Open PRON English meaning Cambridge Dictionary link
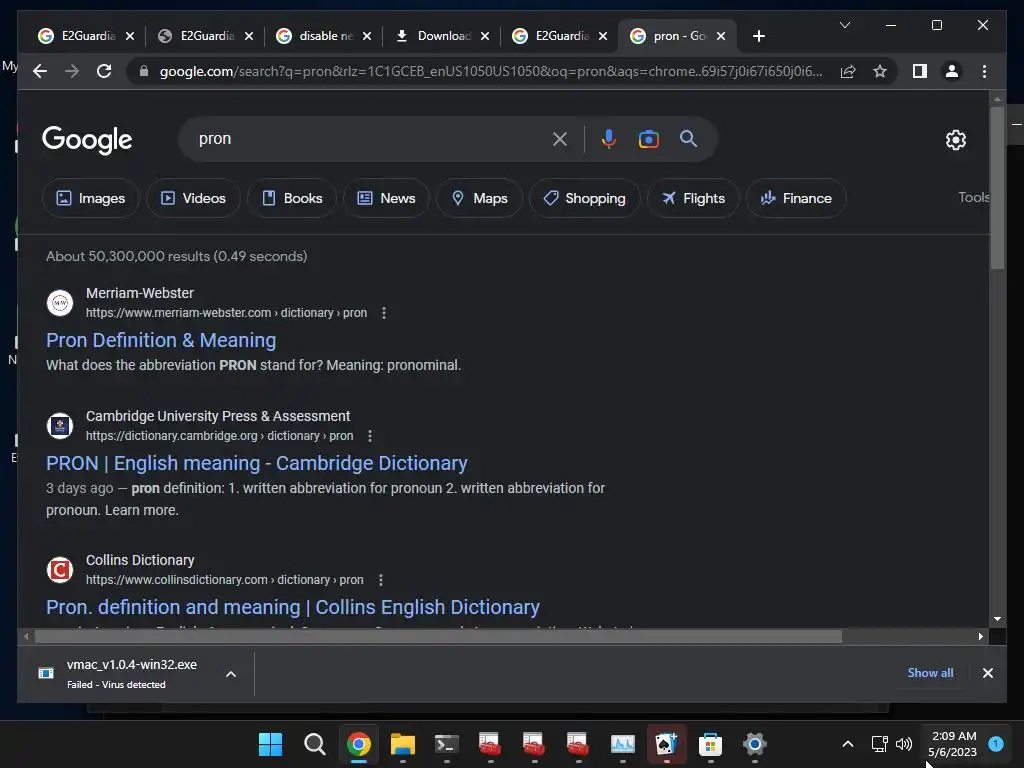1024x768 pixels. (x=257, y=463)
